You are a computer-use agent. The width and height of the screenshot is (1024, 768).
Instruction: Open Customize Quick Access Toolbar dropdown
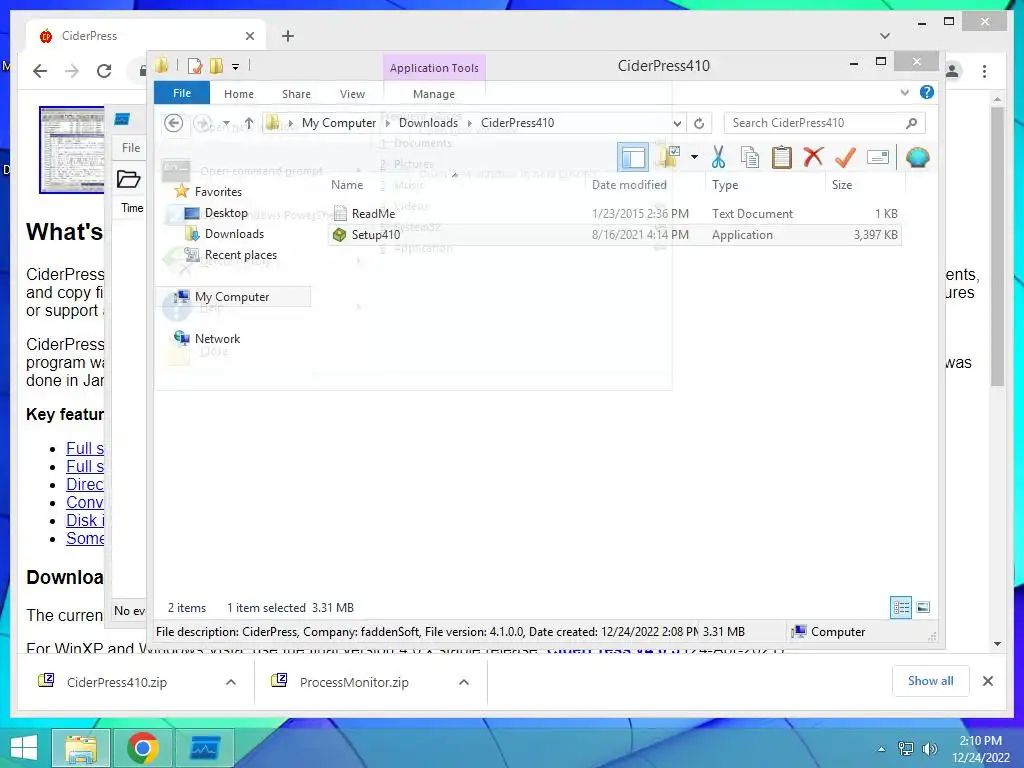235,67
